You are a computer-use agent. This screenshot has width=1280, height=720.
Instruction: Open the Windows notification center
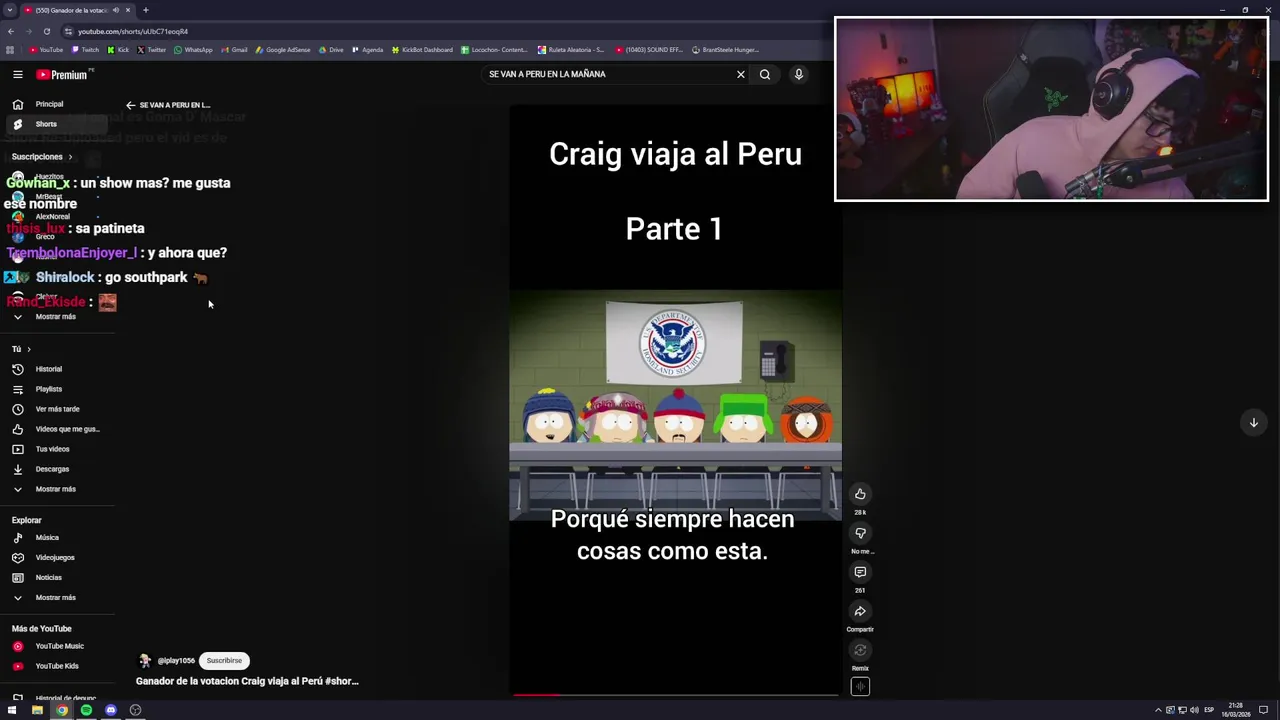[1264, 710]
